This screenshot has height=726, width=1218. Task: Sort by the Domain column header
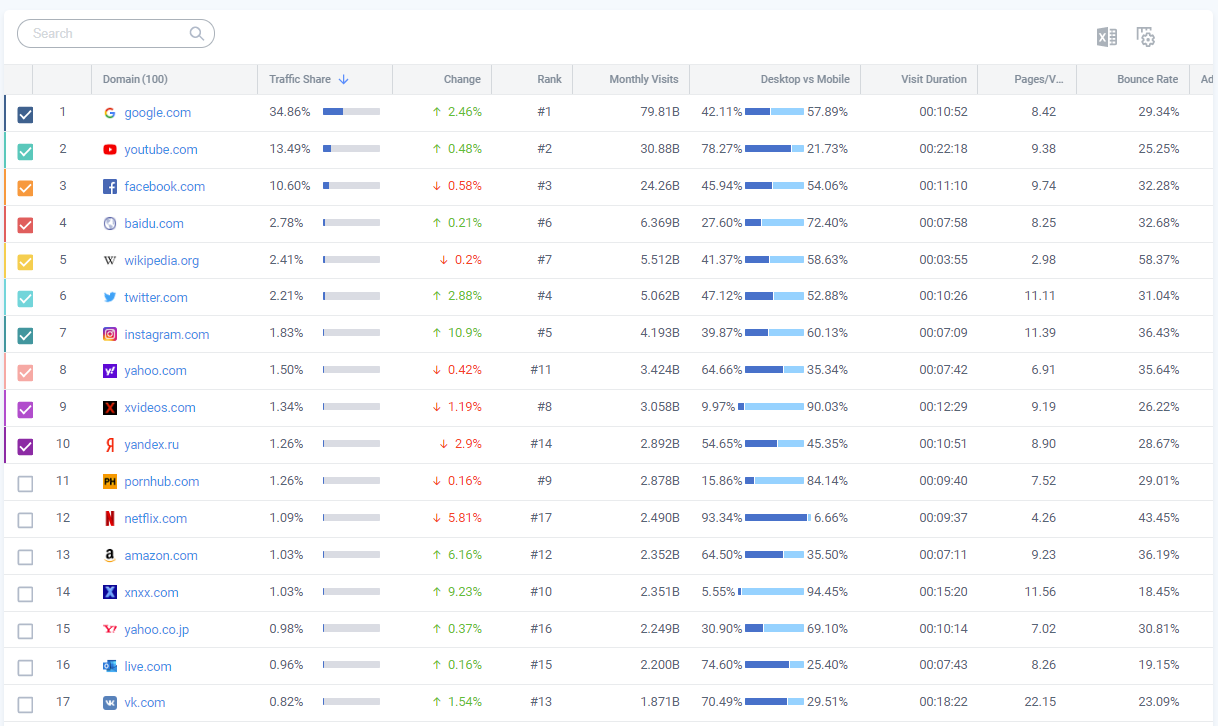click(135, 79)
